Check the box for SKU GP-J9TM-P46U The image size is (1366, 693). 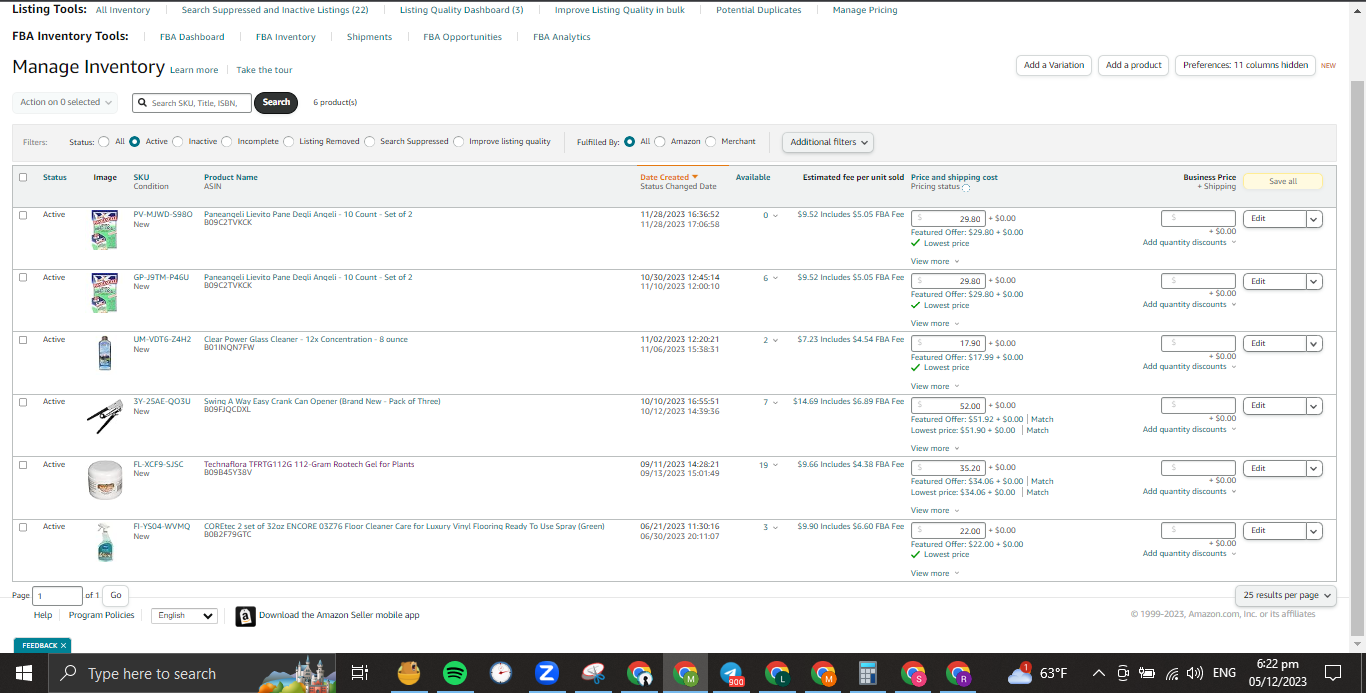23,277
